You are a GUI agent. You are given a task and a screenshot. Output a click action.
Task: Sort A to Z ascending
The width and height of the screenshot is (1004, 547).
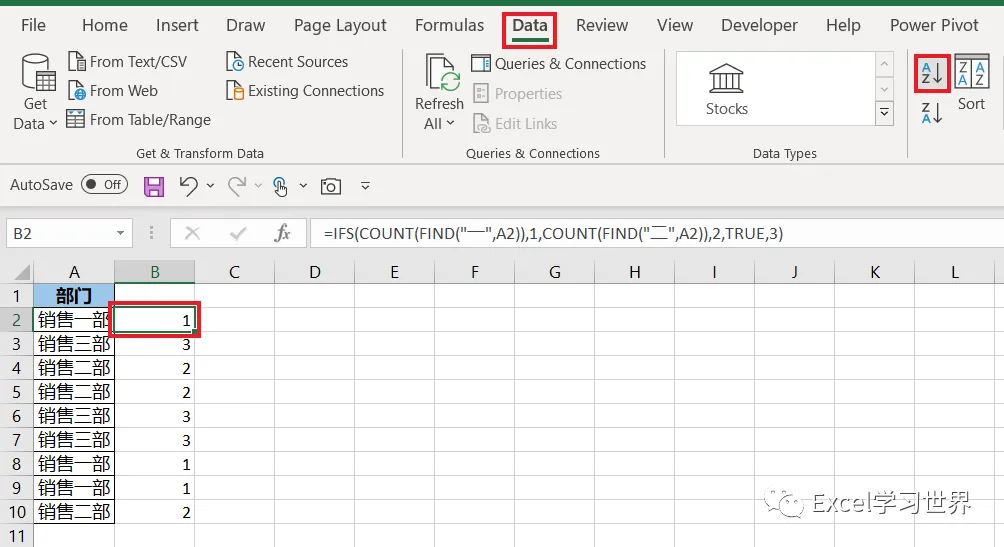[932, 74]
